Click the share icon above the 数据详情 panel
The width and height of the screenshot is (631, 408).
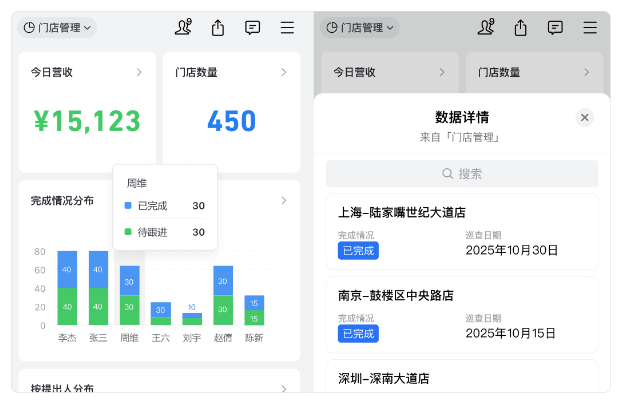tap(520, 28)
